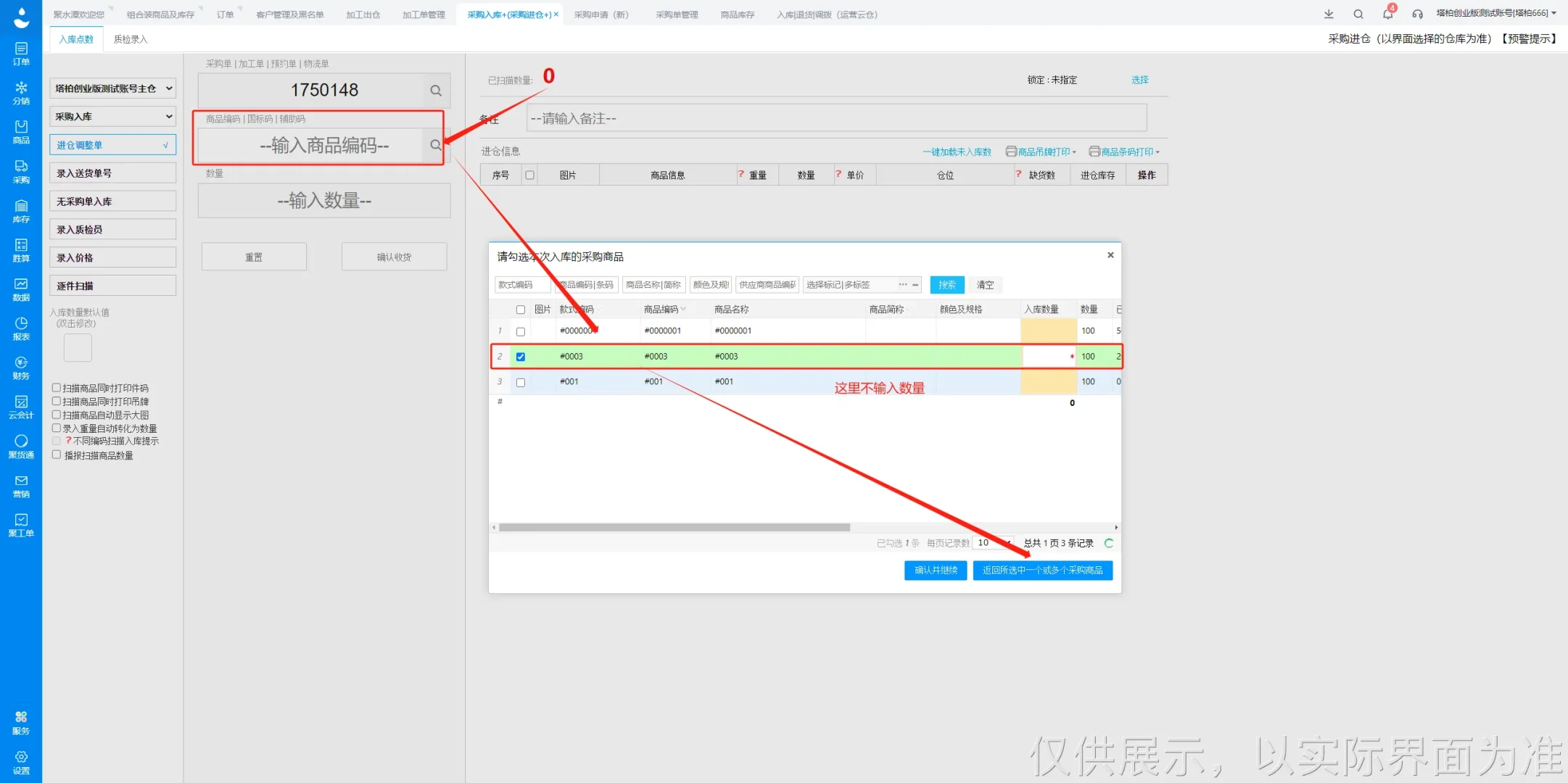Open the 库存 inventory sidebar icon
Screen dimensions: 1568x783
click(x=21, y=210)
